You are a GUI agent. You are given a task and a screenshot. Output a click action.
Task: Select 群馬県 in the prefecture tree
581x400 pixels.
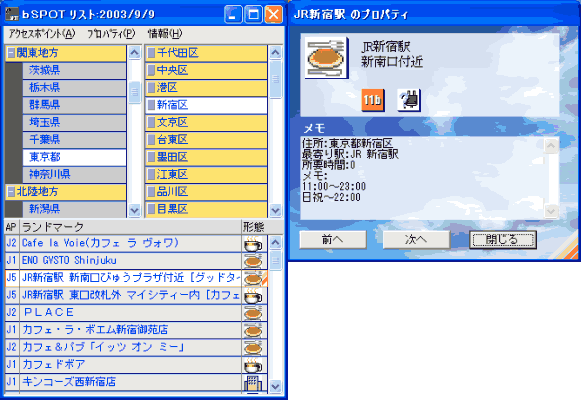(74, 105)
